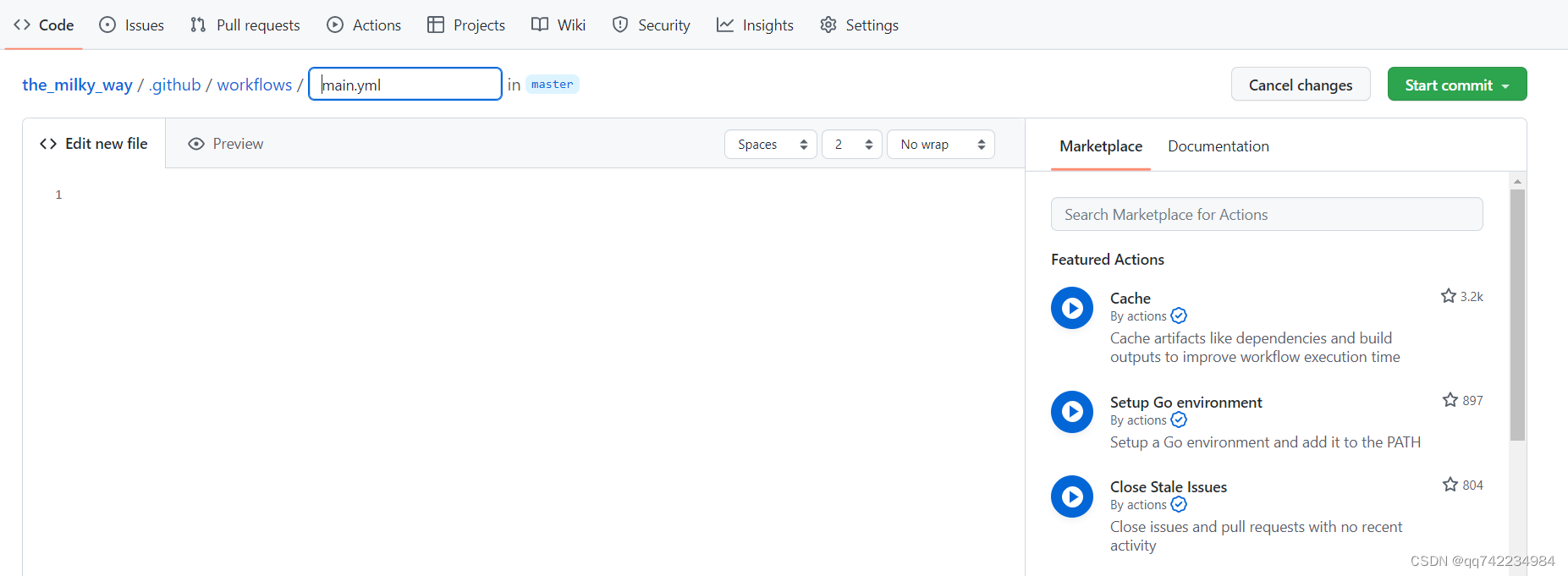This screenshot has height=576, width=1568.
Task: Navigate to the_milky_way repository root
Action: [x=77, y=85]
